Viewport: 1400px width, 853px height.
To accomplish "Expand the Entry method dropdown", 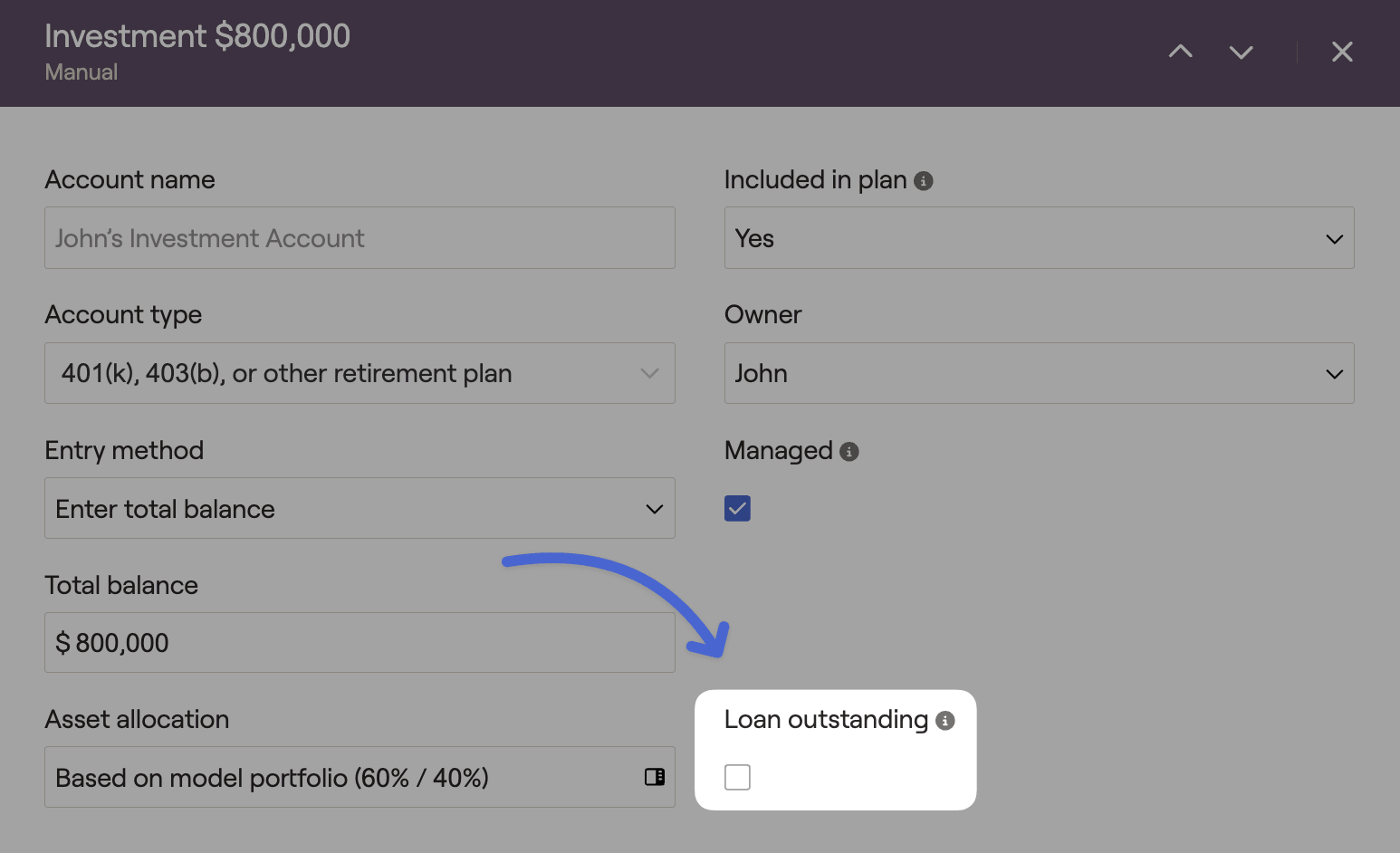I will [x=360, y=509].
